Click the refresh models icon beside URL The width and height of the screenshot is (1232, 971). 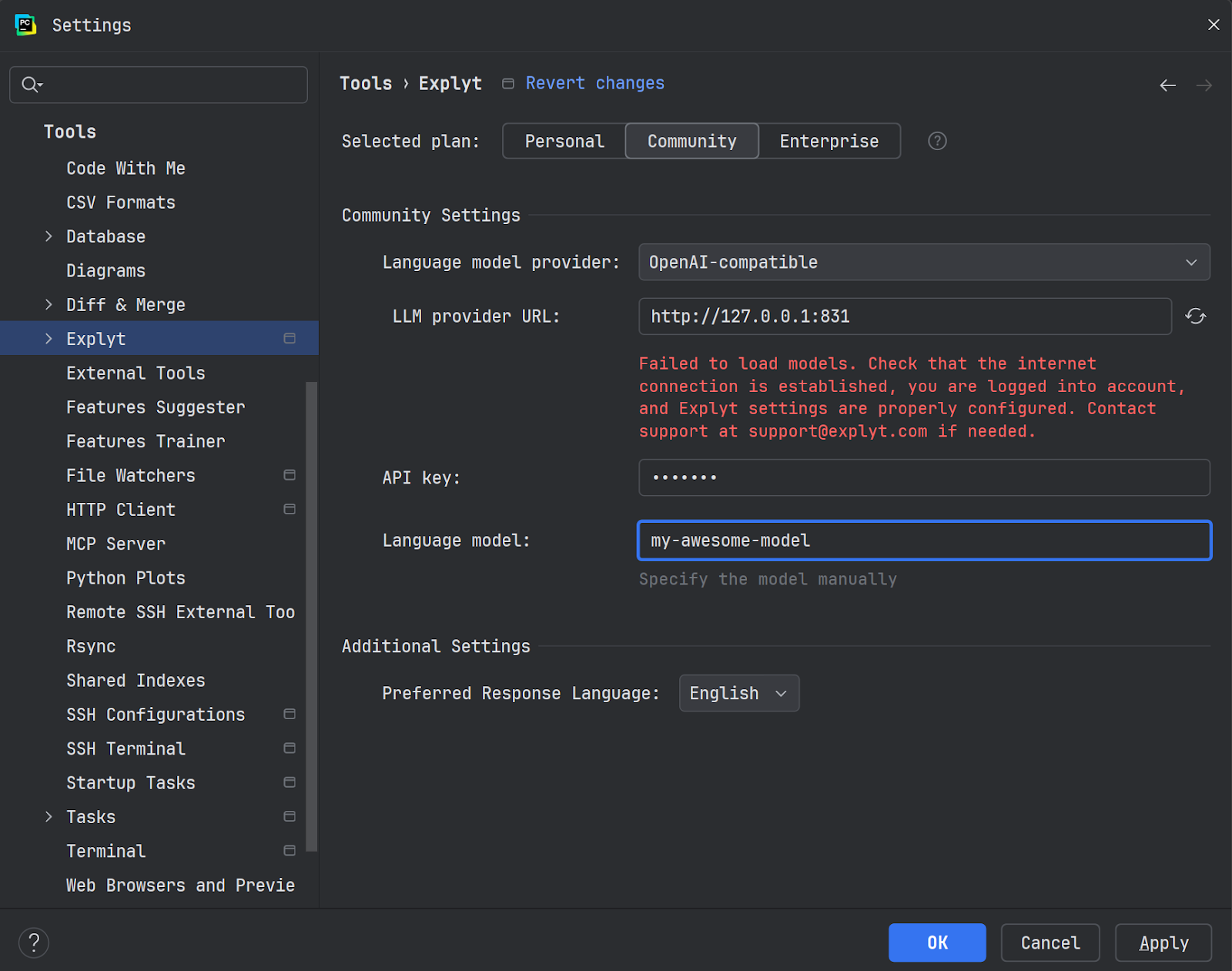click(x=1195, y=316)
